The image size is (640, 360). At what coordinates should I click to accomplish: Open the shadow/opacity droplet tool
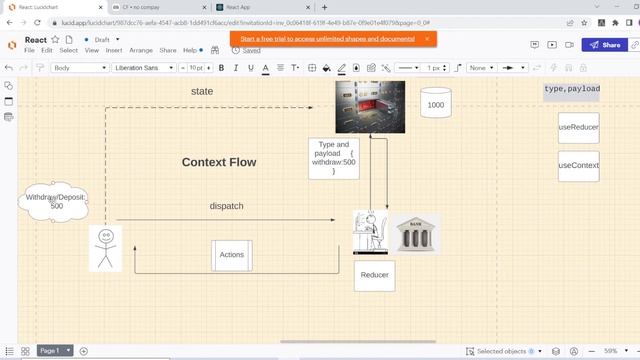coord(356,68)
